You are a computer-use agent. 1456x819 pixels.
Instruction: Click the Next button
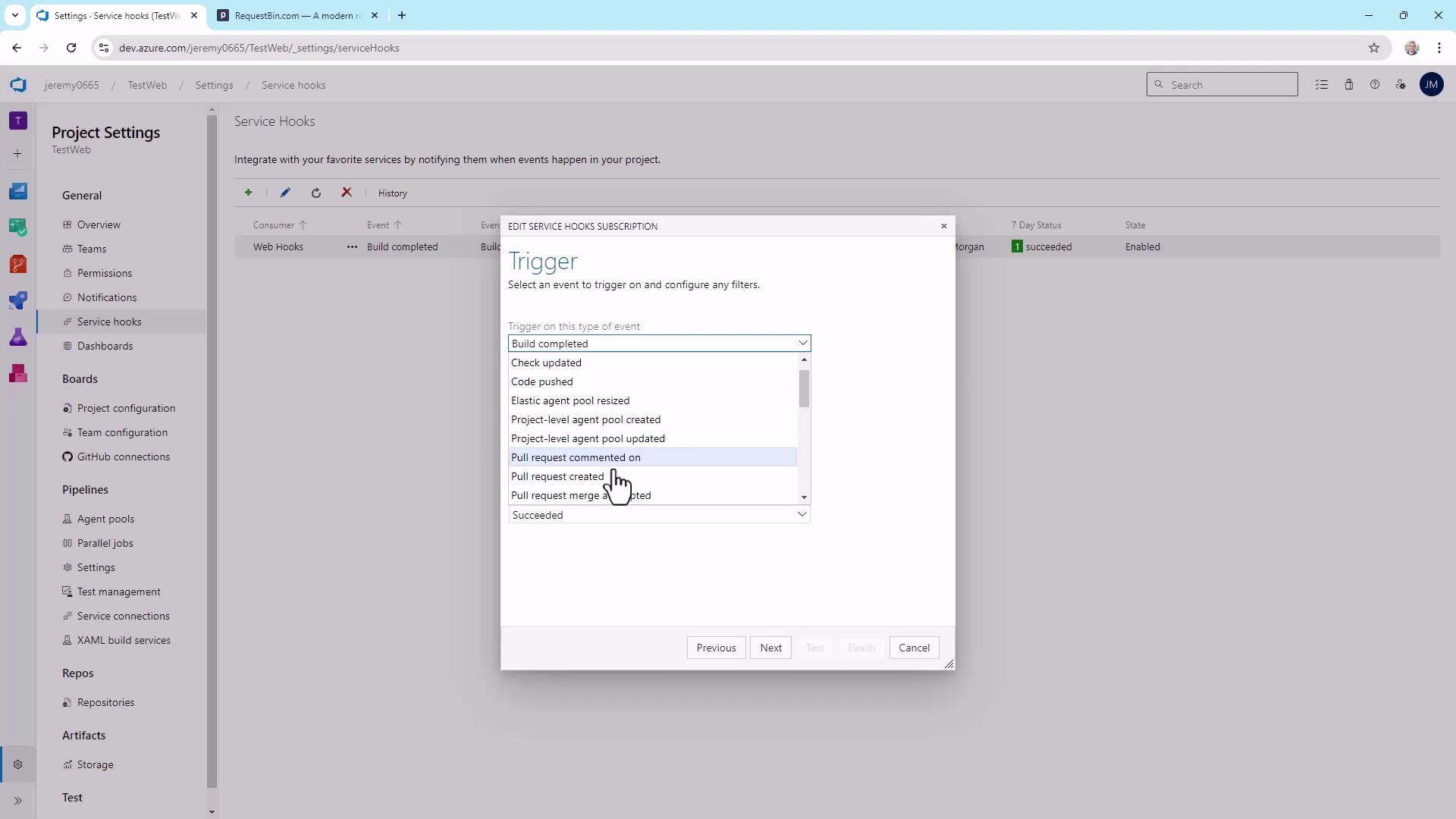click(770, 648)
